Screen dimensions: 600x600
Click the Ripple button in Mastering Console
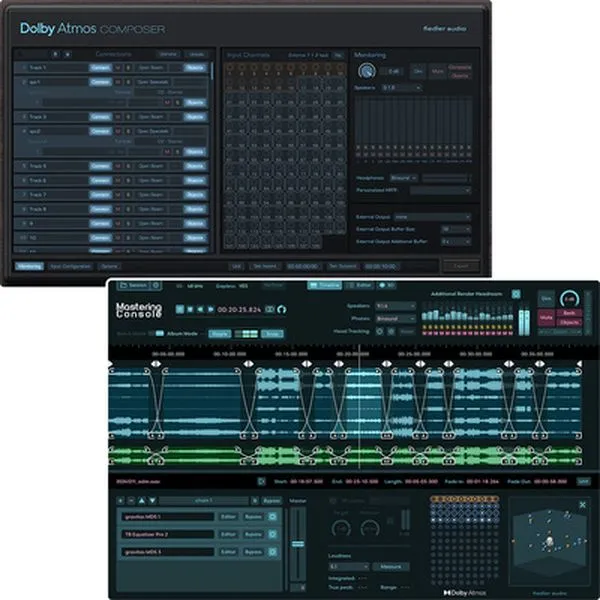coord(220,334)
